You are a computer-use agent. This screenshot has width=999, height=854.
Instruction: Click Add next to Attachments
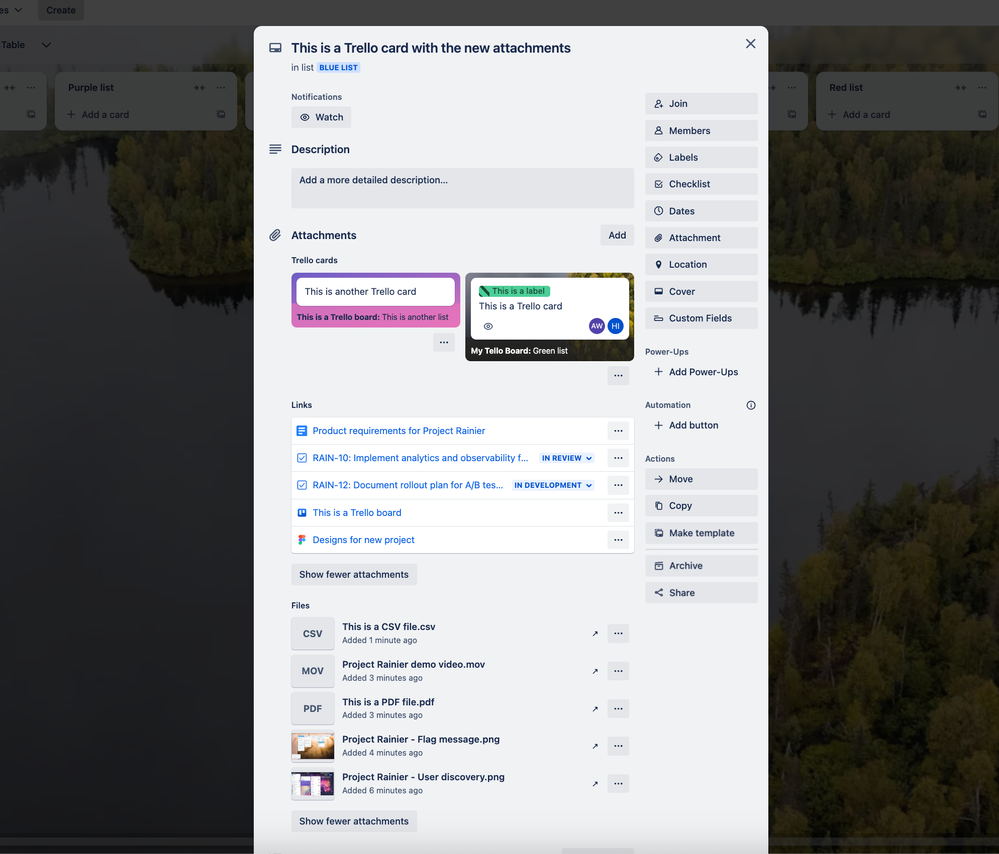click(x=616, y=235)
